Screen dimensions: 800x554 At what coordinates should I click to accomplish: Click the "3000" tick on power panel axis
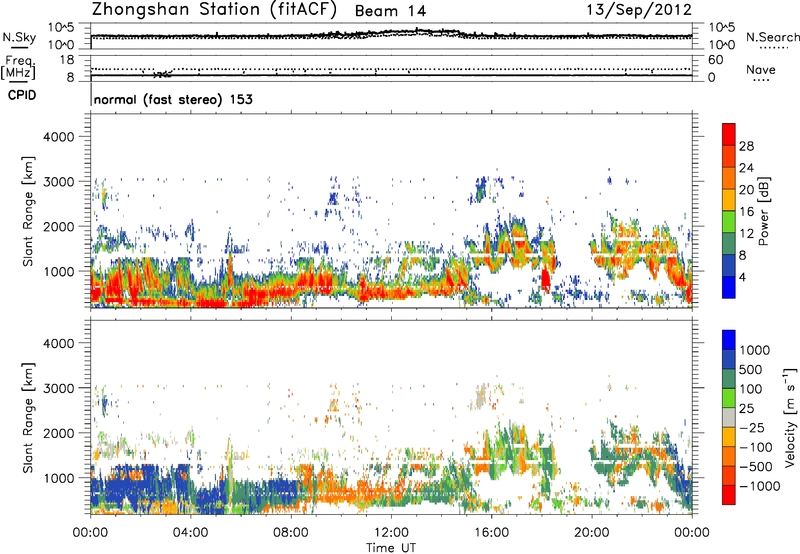click(58, 182)
